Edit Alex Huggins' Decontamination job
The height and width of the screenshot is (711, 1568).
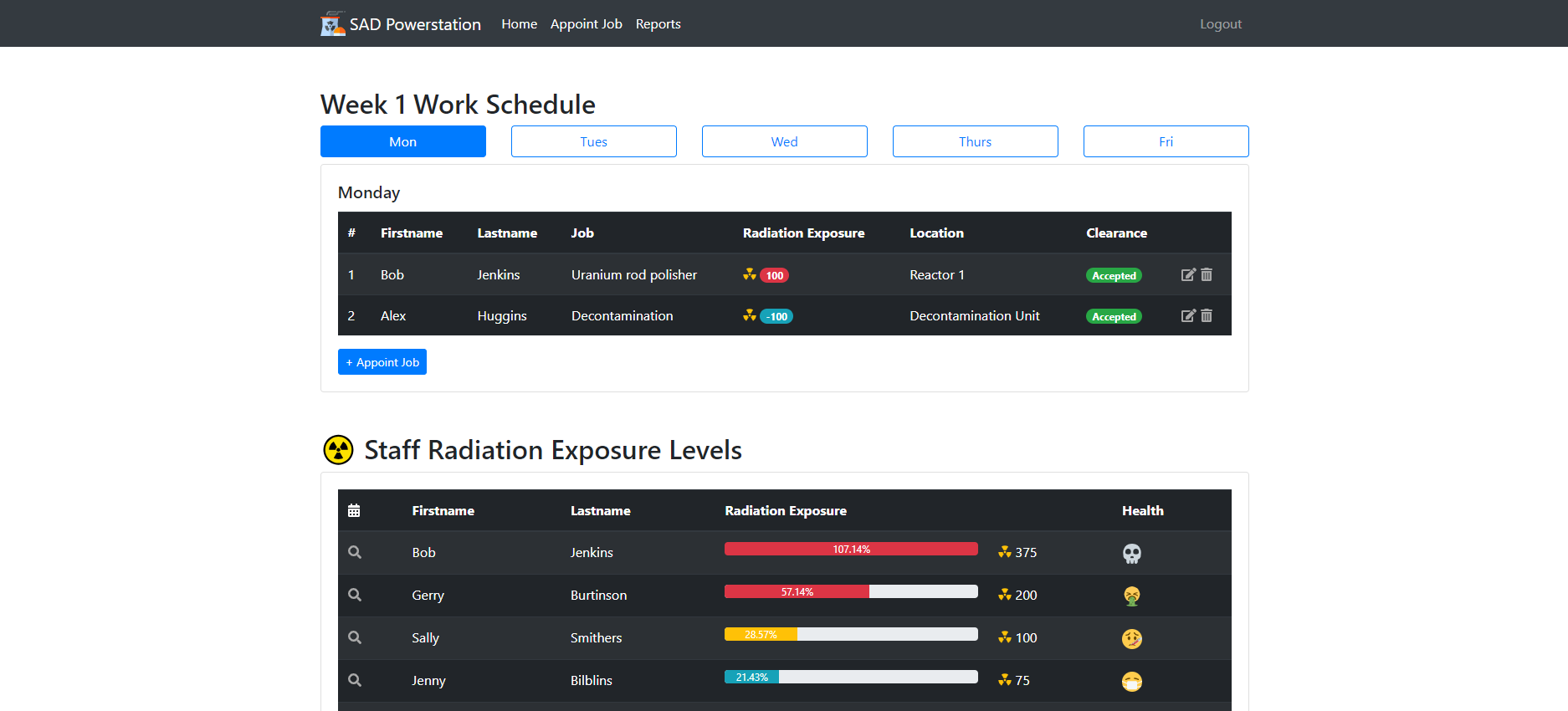coord(1187,315)
